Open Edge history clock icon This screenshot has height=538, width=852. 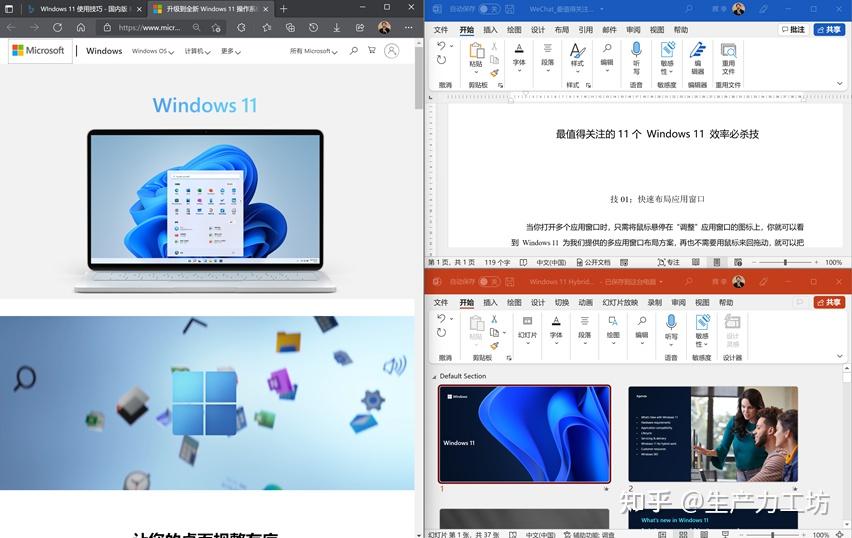[x=314, y=27]
